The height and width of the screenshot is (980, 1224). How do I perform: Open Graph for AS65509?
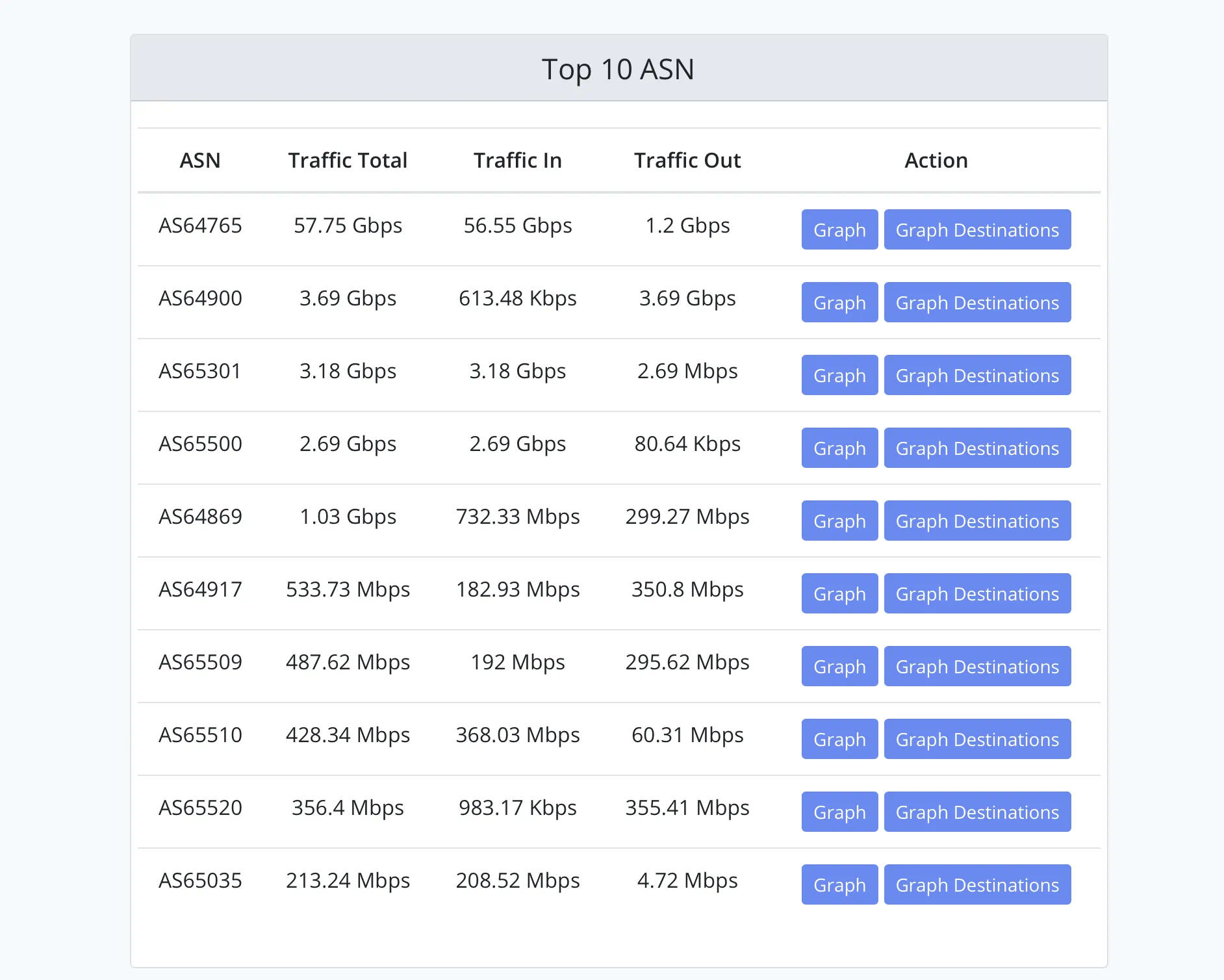pos(839,666)
